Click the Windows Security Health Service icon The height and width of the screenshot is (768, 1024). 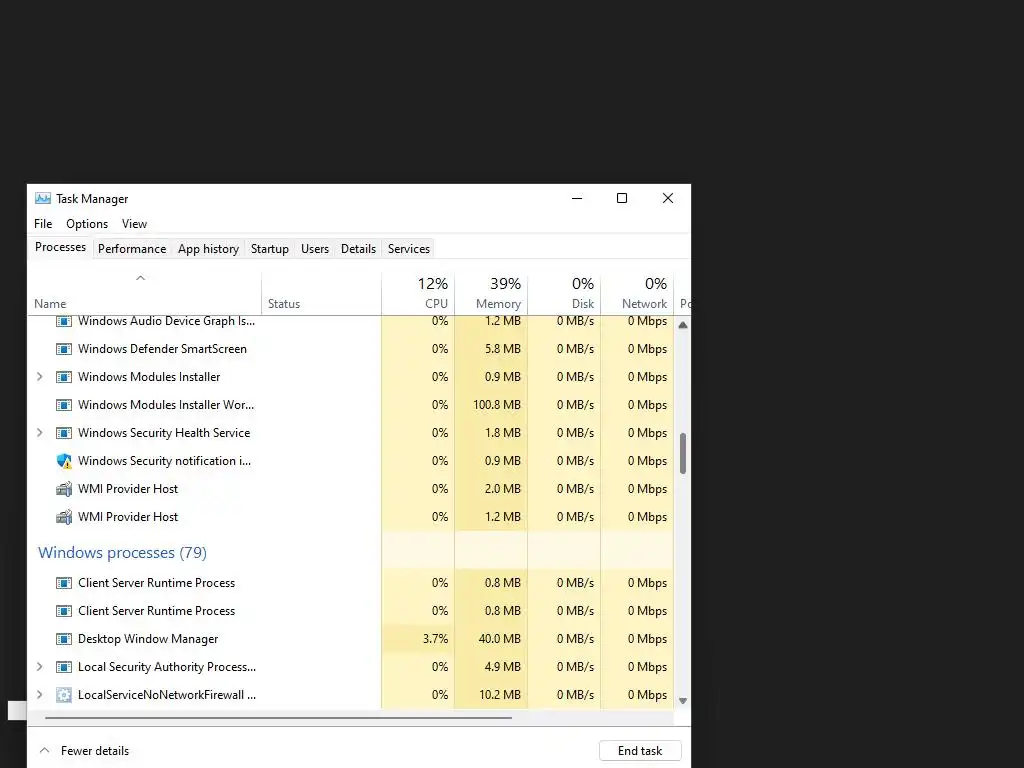point(63,433)
